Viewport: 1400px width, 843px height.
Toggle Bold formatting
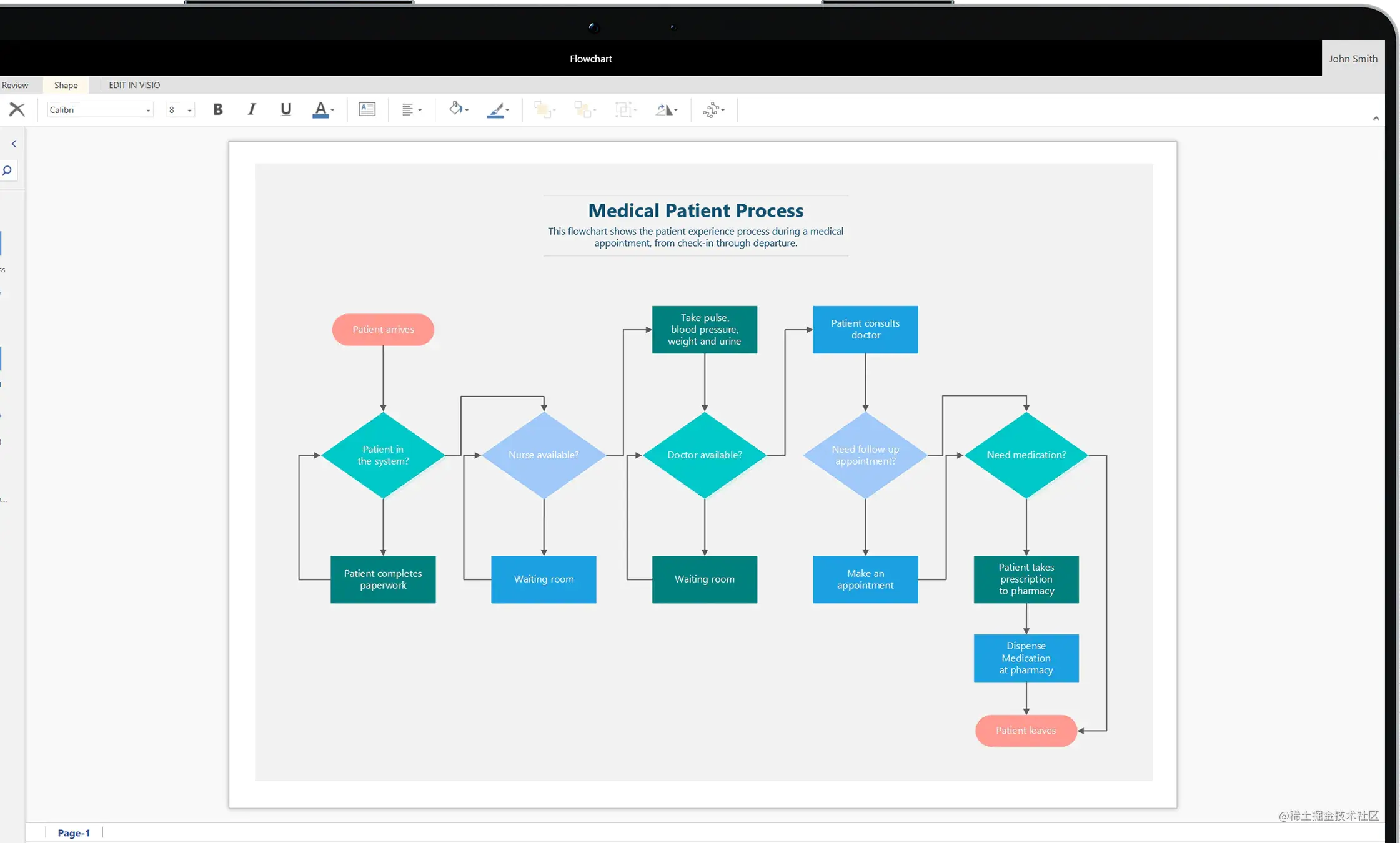coord(217,110)
